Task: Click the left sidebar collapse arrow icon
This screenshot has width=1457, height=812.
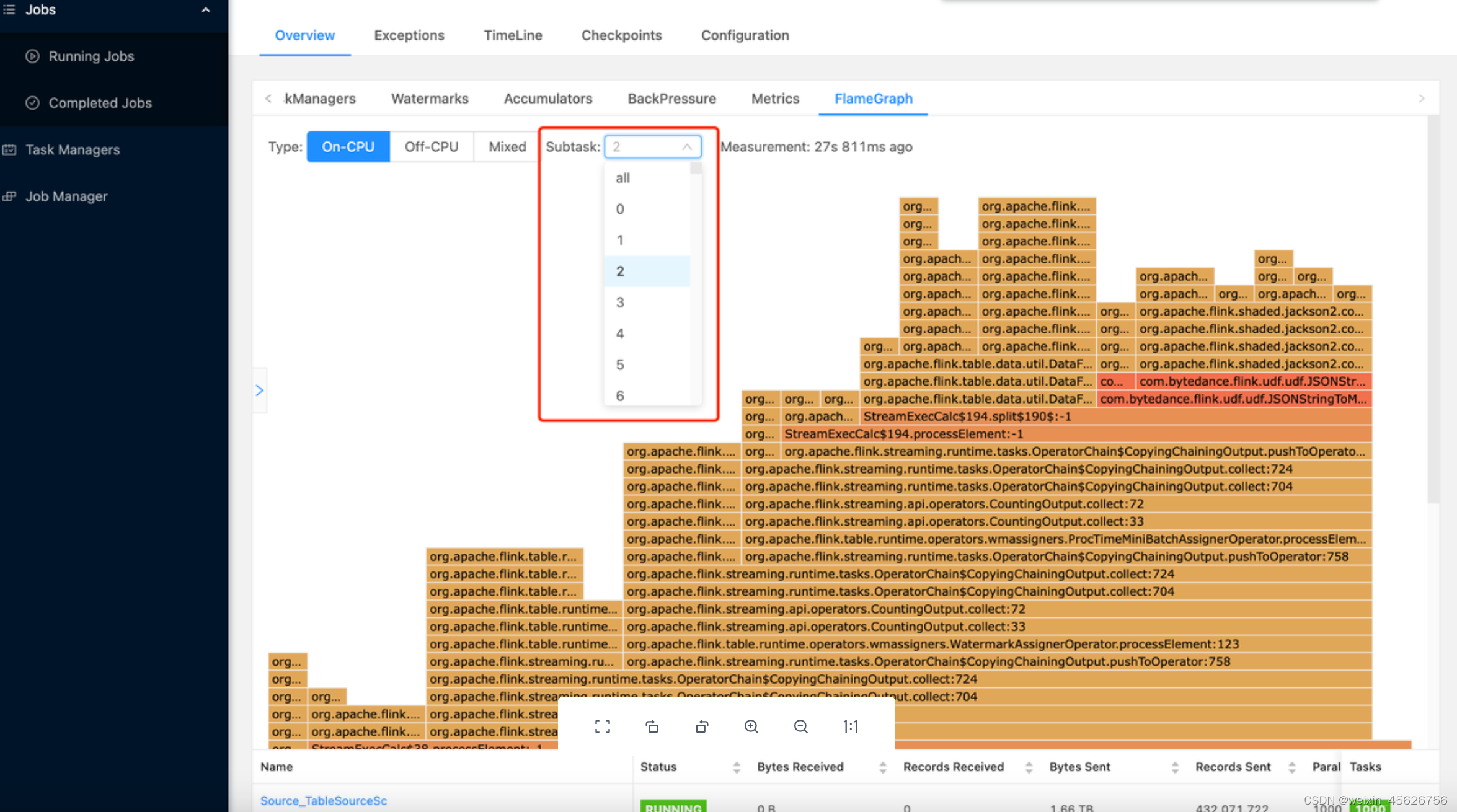Action: pyautogui.click(x=259, y=389)
